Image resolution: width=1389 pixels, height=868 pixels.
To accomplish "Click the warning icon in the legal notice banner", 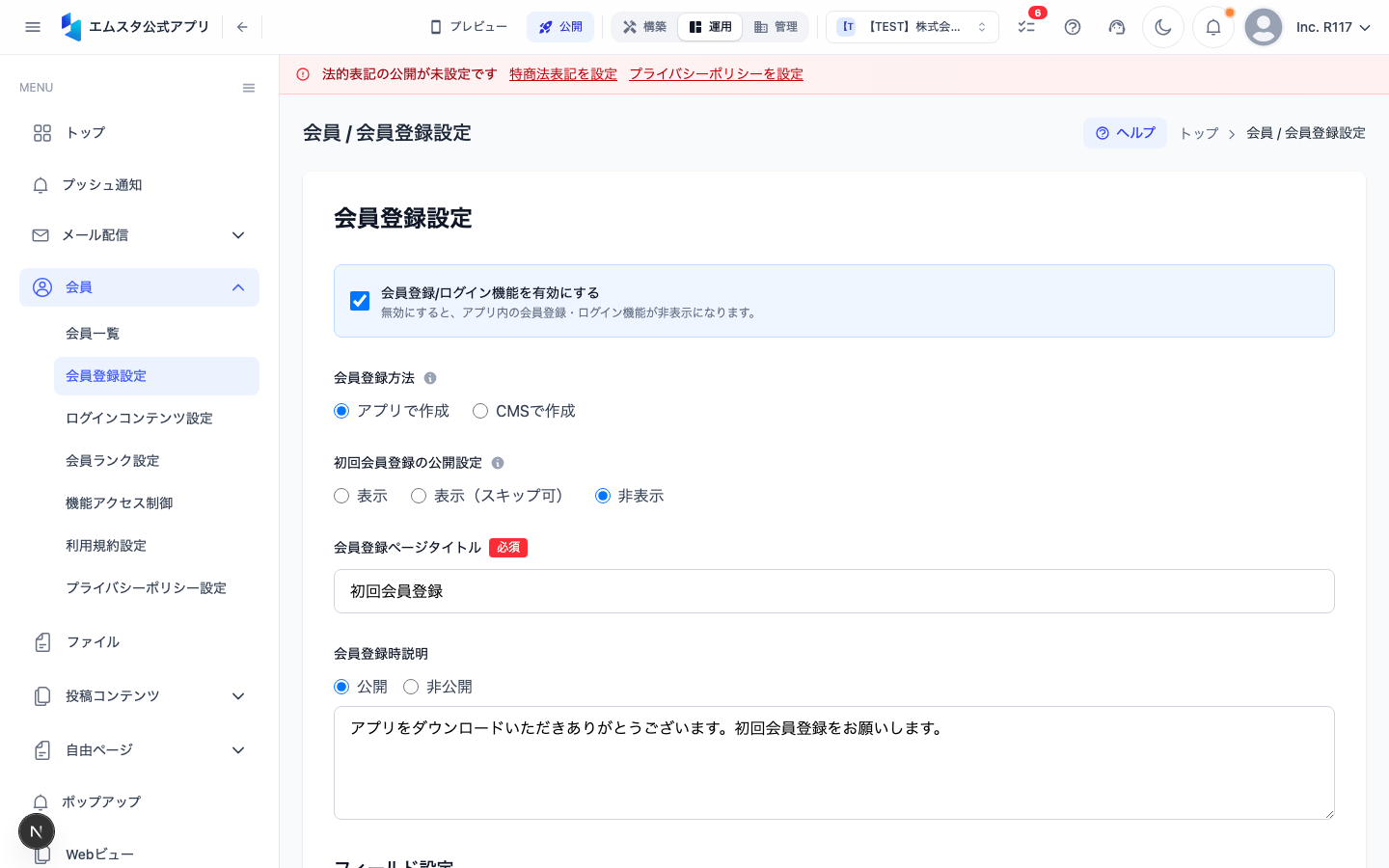I will click(303, 74).
